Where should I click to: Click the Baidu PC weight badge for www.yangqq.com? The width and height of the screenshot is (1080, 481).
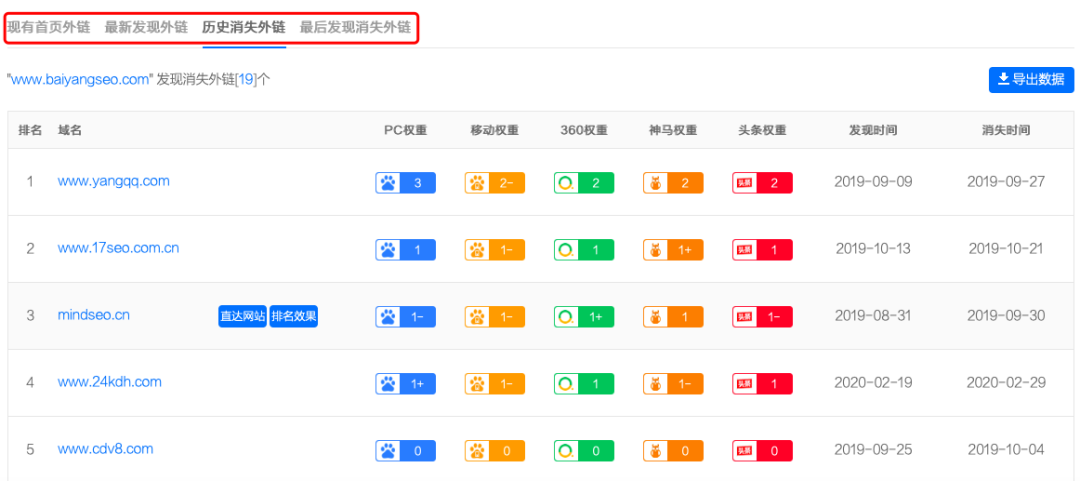406,183
